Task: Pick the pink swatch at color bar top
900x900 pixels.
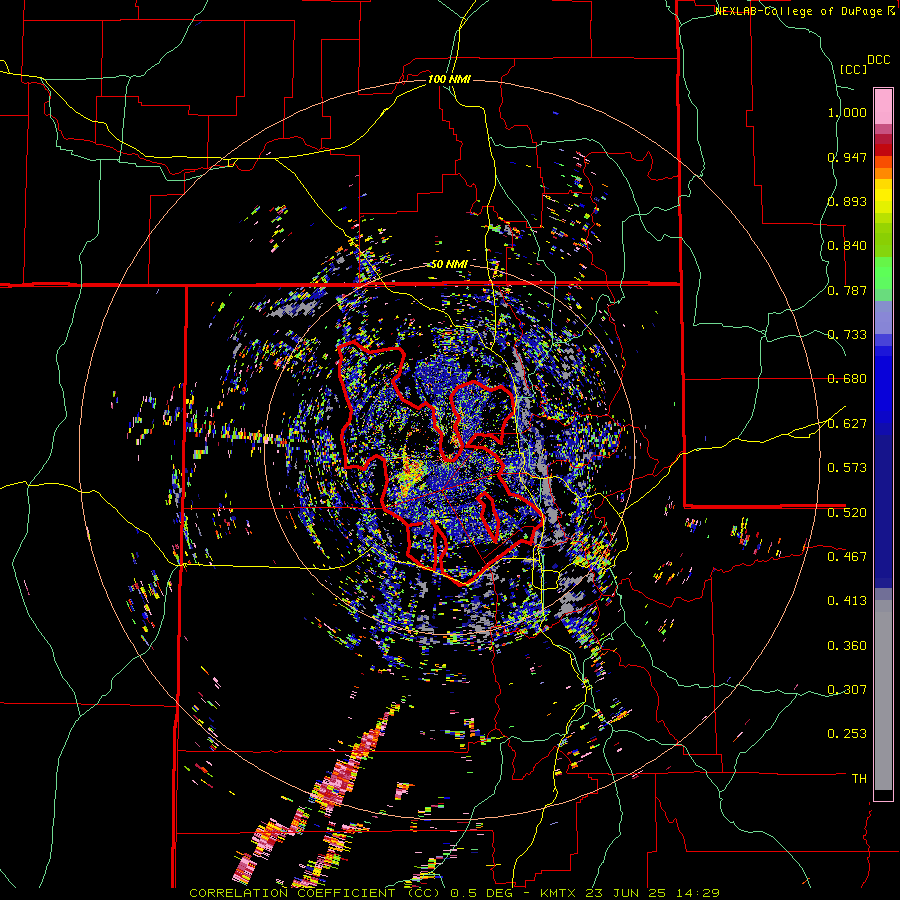Action: [x=883, y=106]
